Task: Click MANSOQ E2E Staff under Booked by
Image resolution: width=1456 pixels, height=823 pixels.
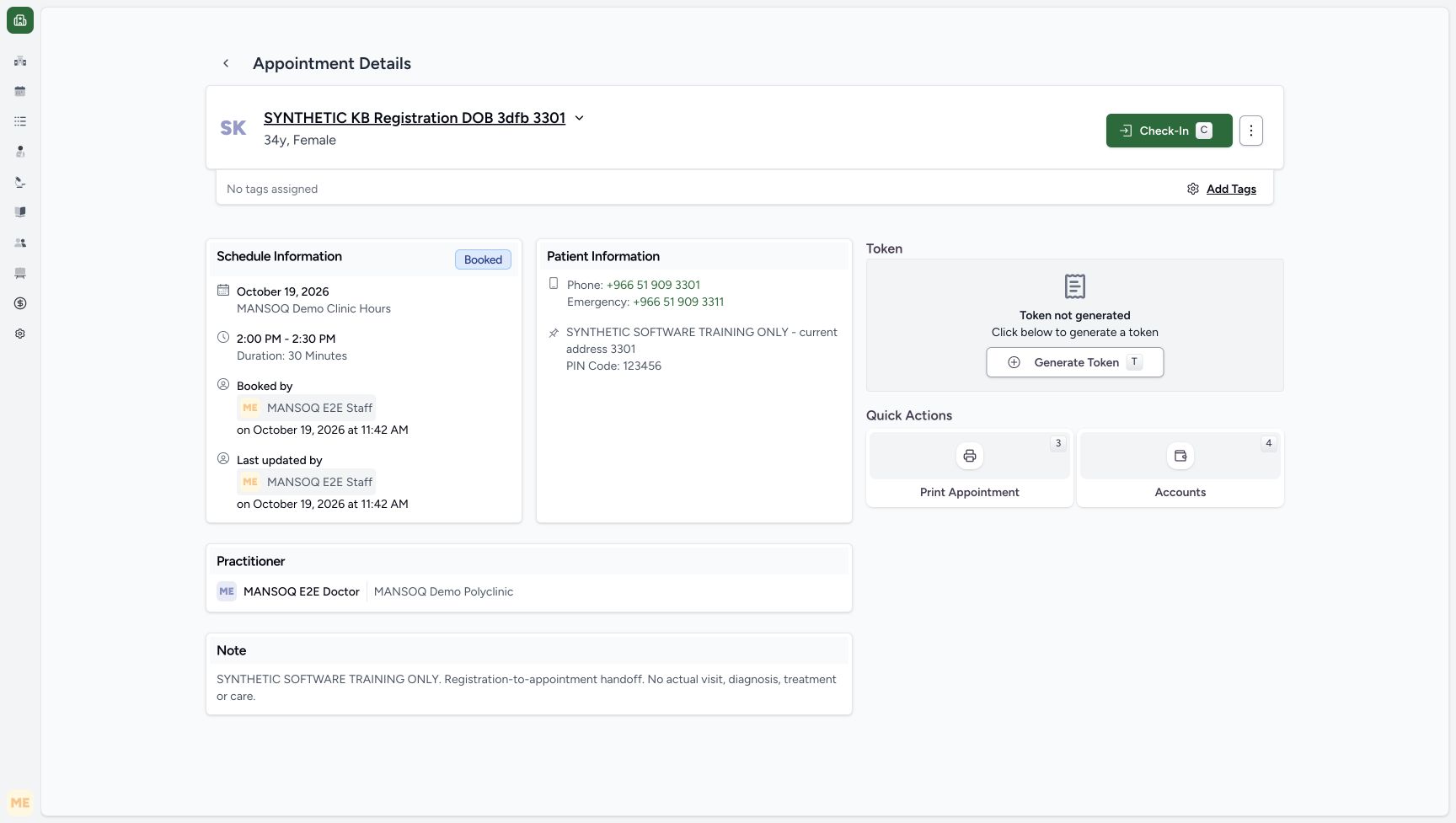Action: 307,408
